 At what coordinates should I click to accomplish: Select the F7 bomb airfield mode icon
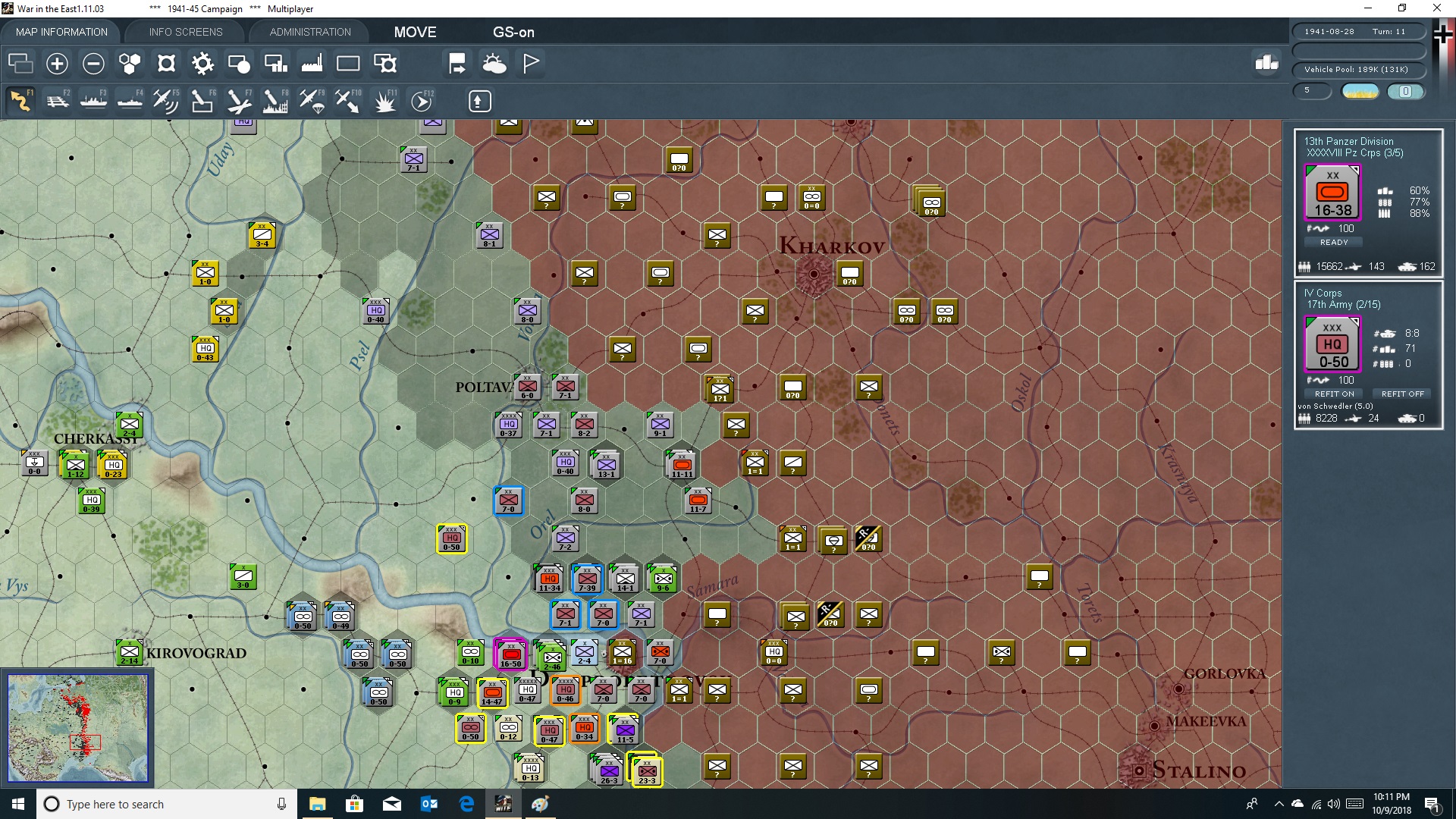point(239,101)
